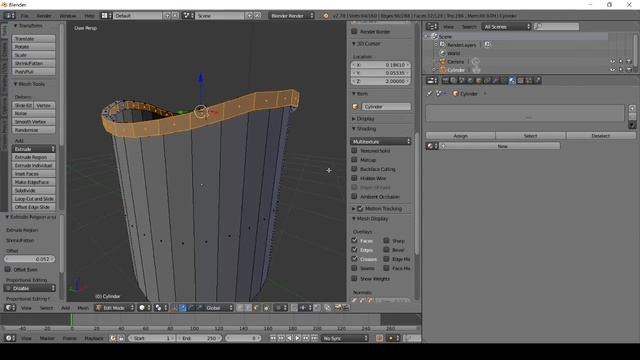
Task: Open the Timeline editor type selector
Action: [10, 338]
